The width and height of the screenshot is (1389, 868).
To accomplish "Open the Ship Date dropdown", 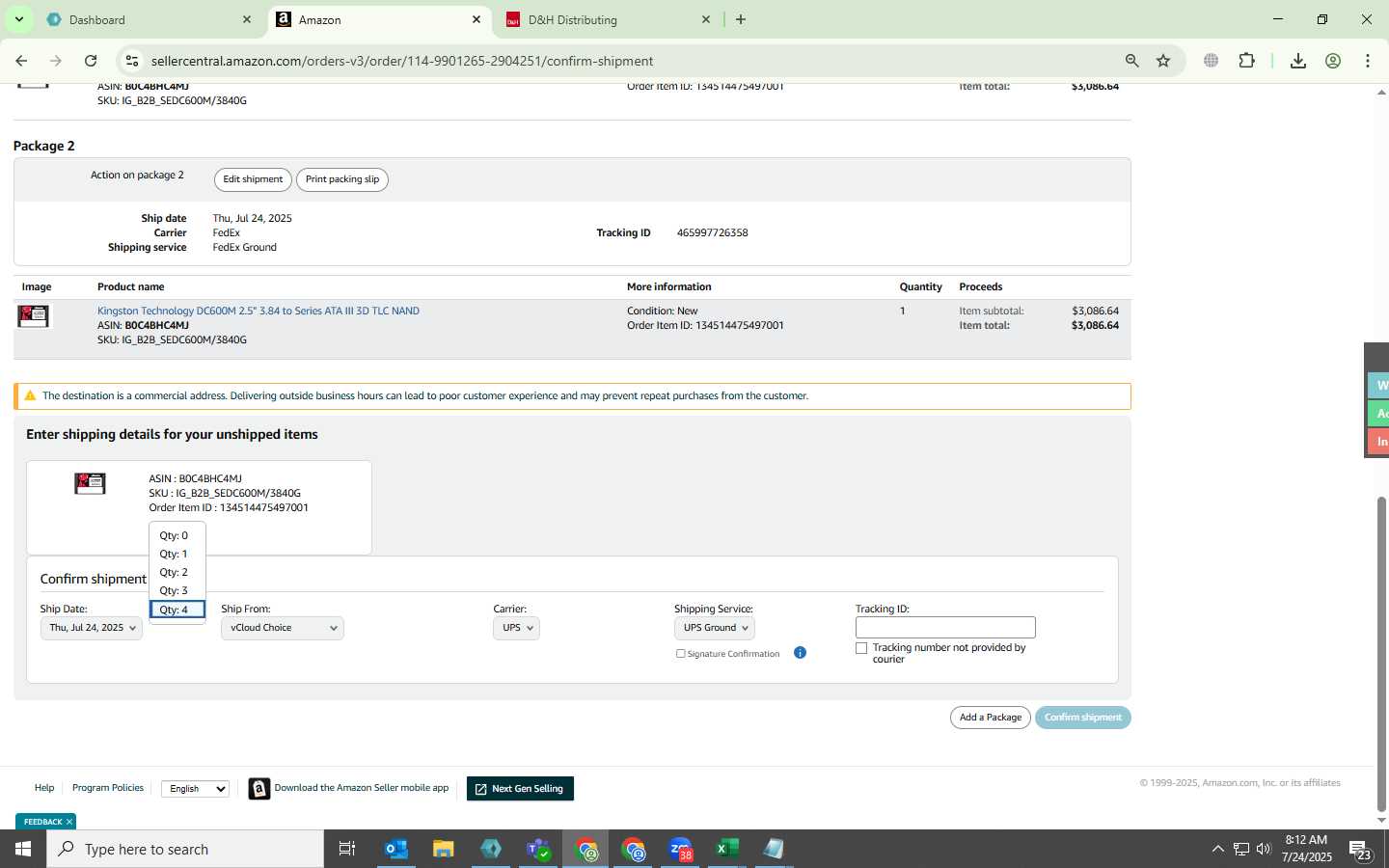I will pyautogui.click(x=92, y=628).
